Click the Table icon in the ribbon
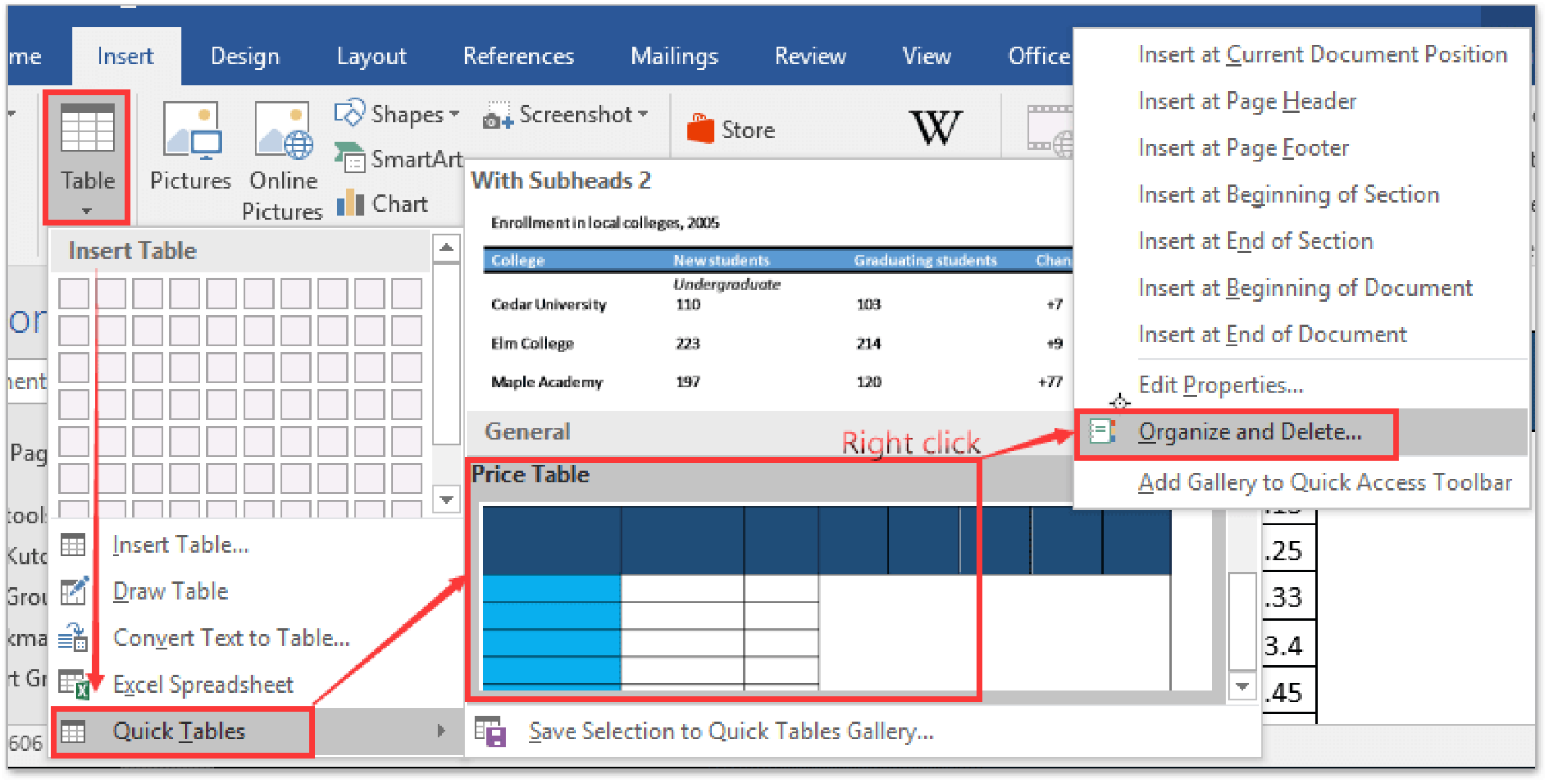 pyautogui.click(x=87, y=130)
